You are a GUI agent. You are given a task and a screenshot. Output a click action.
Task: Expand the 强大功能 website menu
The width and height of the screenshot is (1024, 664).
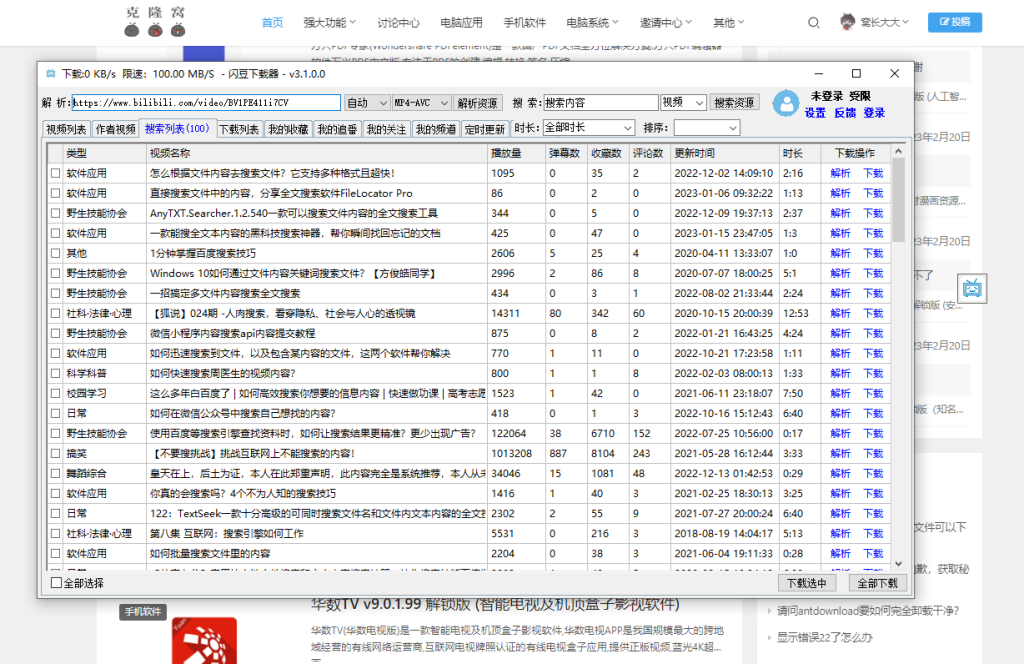tap(329, 23)
